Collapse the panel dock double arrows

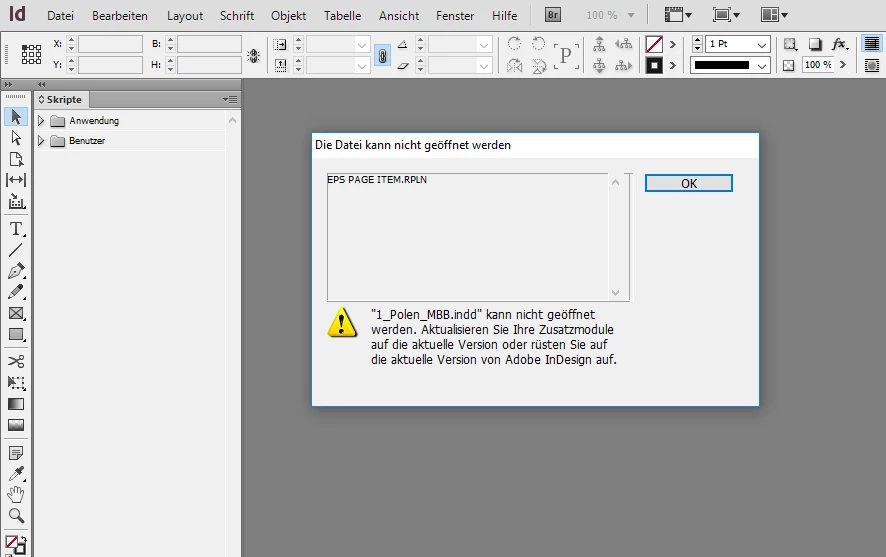[x=41, y=85]
